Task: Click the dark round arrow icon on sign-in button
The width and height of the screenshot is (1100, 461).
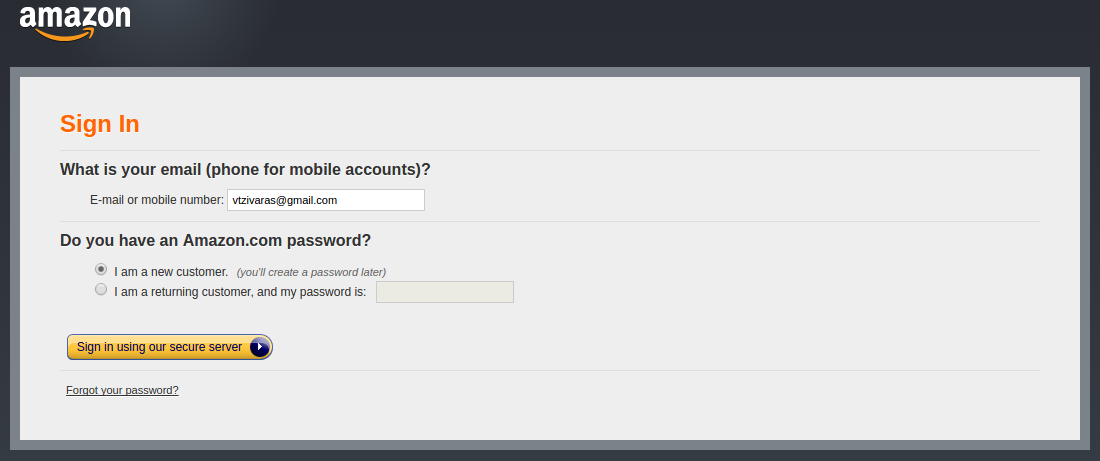Action: (260, 347)
